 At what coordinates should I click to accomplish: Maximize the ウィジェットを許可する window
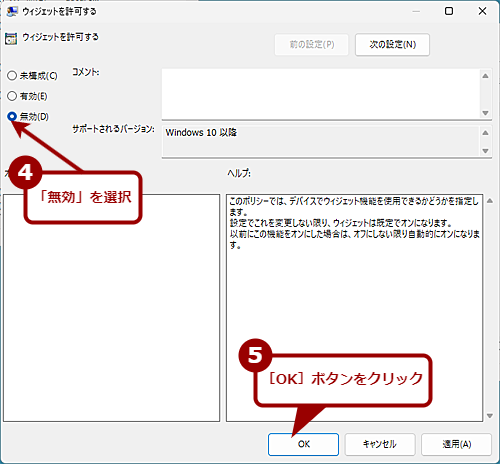tap(449, 11)
